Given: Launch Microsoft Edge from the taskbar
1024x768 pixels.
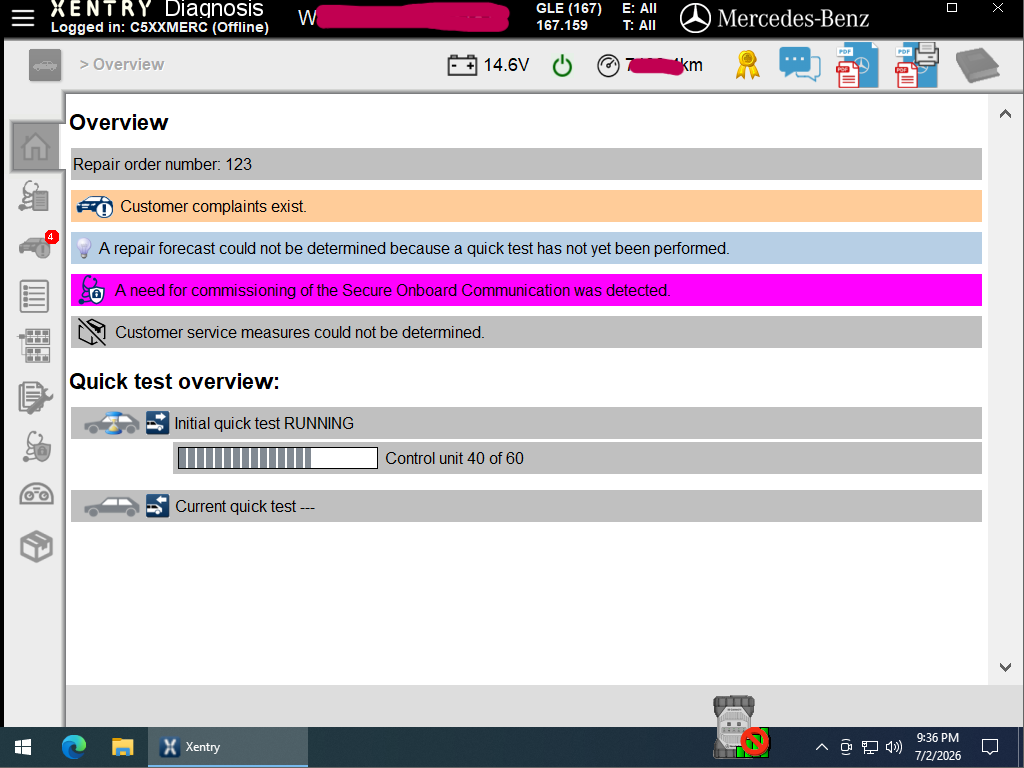Looking at the screenshot, I should click(x=74, y=747).
